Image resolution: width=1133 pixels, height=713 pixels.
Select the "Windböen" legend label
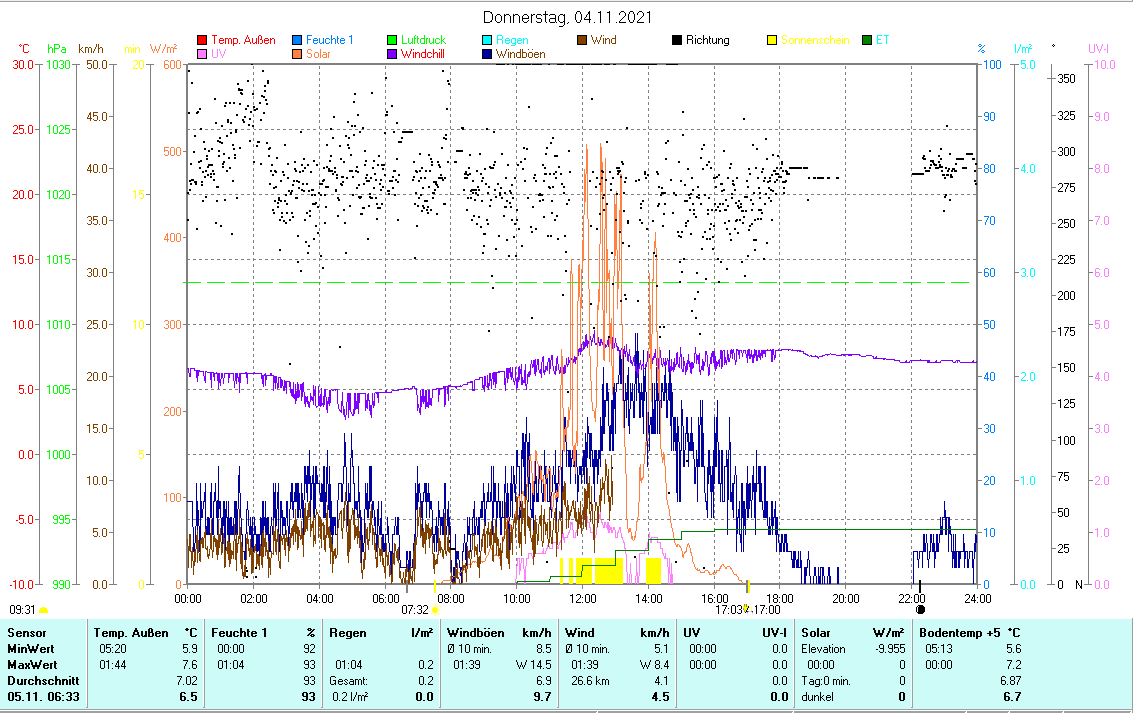520,53
